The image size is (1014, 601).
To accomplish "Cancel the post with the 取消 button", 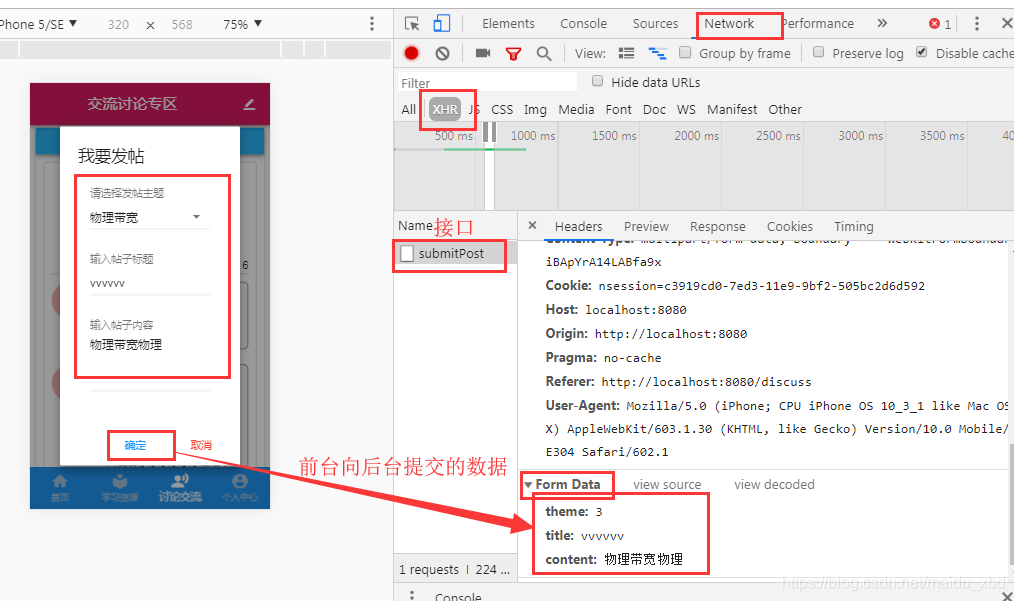I will click(x=201, y=445).
